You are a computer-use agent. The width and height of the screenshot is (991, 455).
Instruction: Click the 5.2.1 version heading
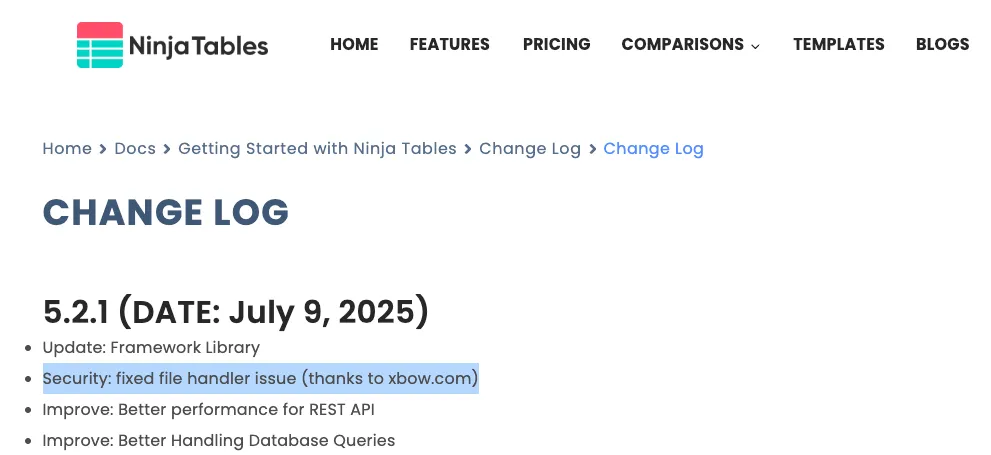(236, 312)
